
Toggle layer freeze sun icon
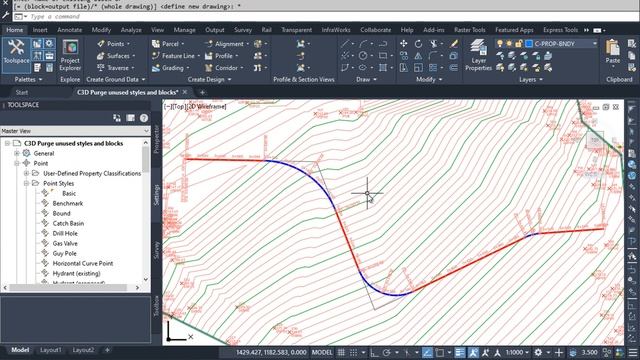(x=509, y=44)
